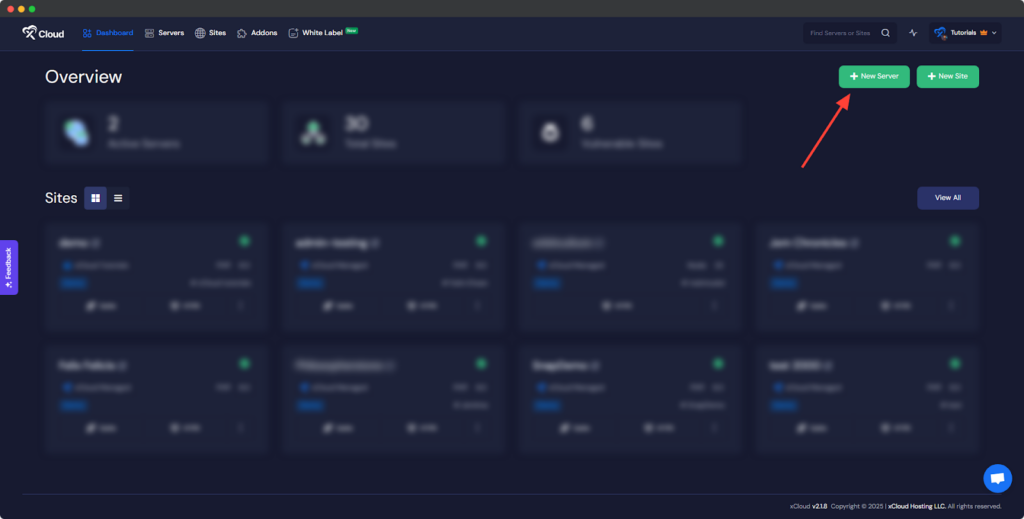Open the blue live chat bubble
1024x519 pixels.
(x=997, y=479)
